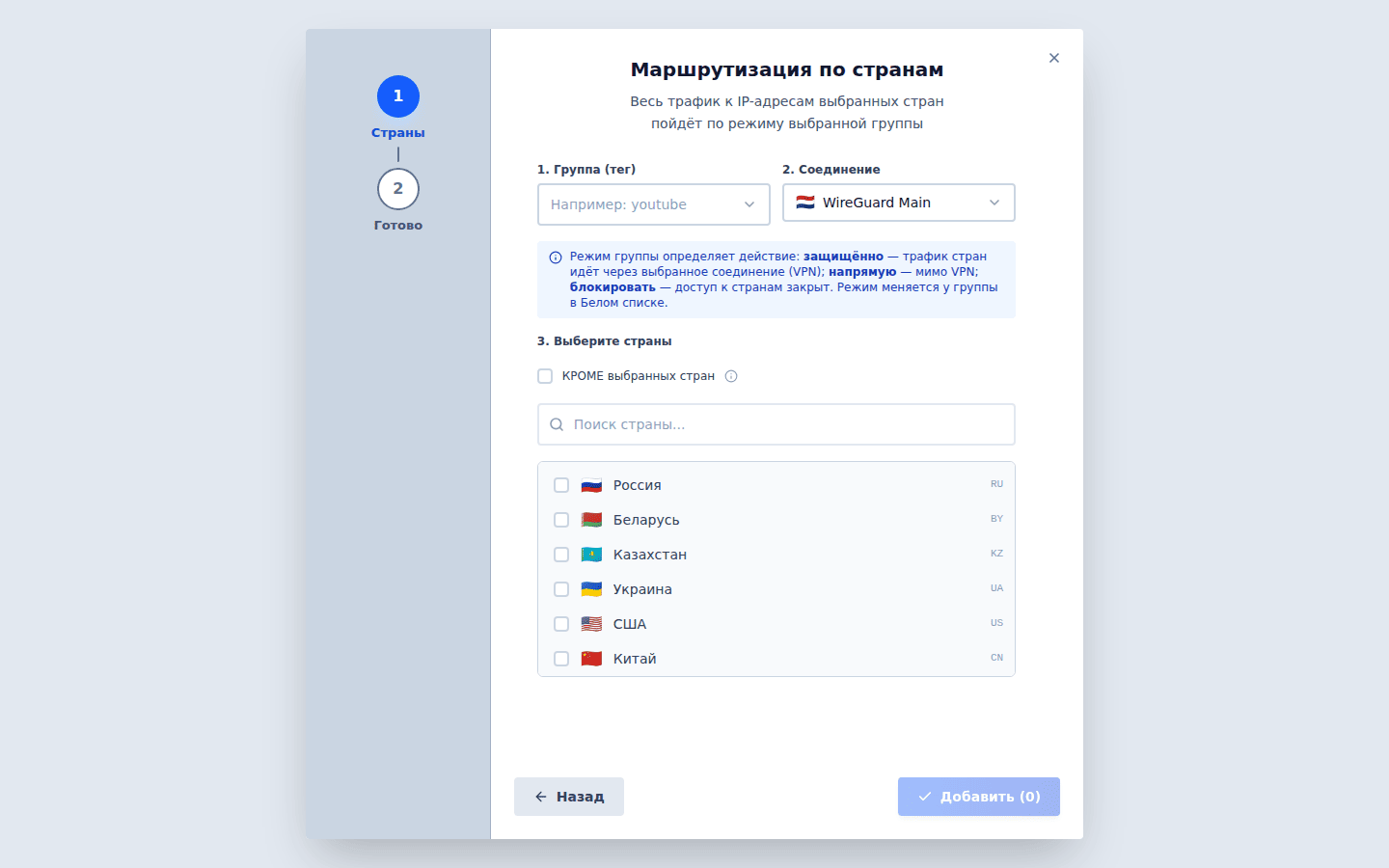Click the 'КРОМЕ выбранных стран' label
This screenshot has height=868, width=1389.
(639, 376)
